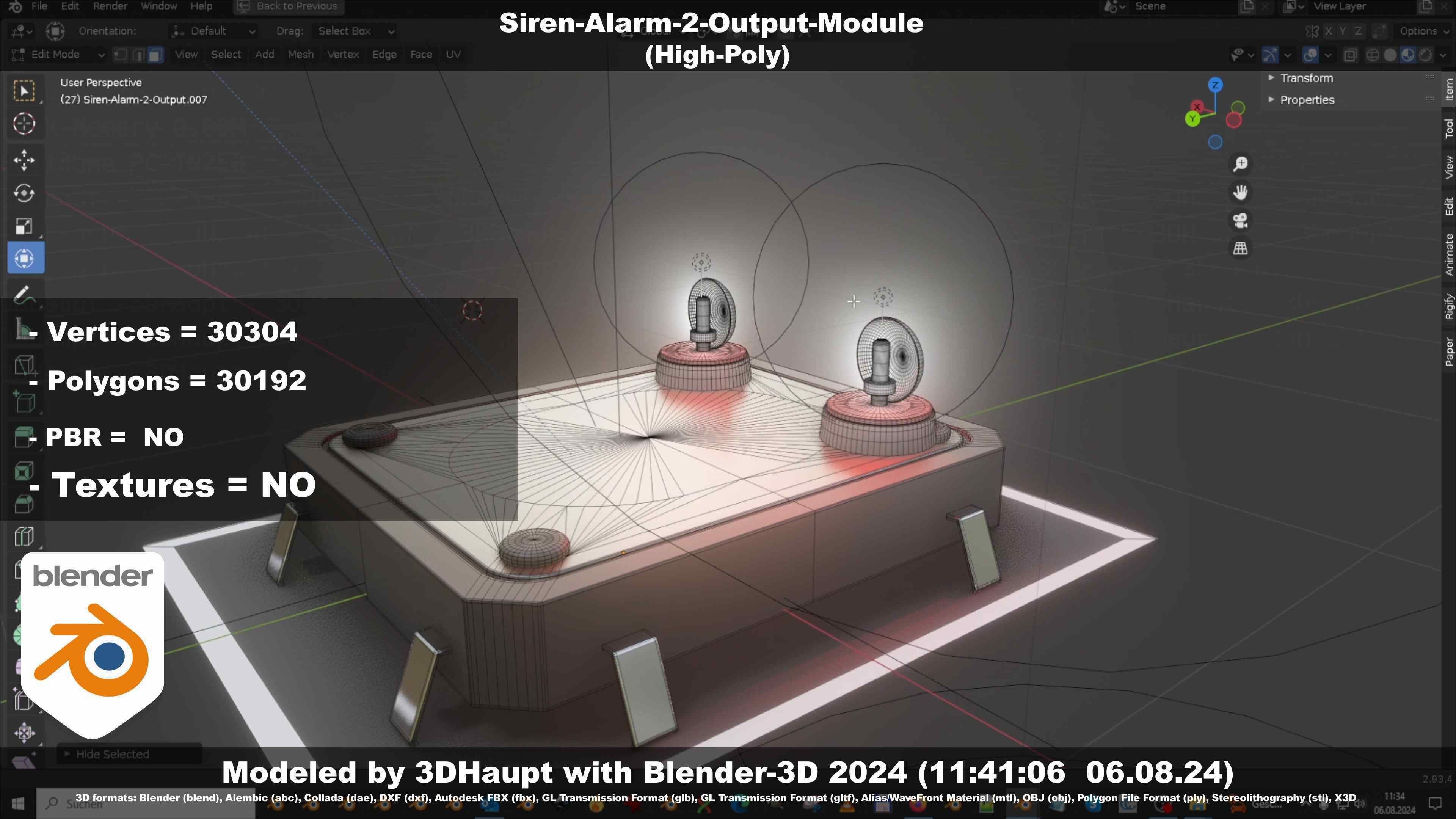The height and width of the screenshot is (819, 1456).
Task: Open the Windows Start button
Action: (17, 803)
